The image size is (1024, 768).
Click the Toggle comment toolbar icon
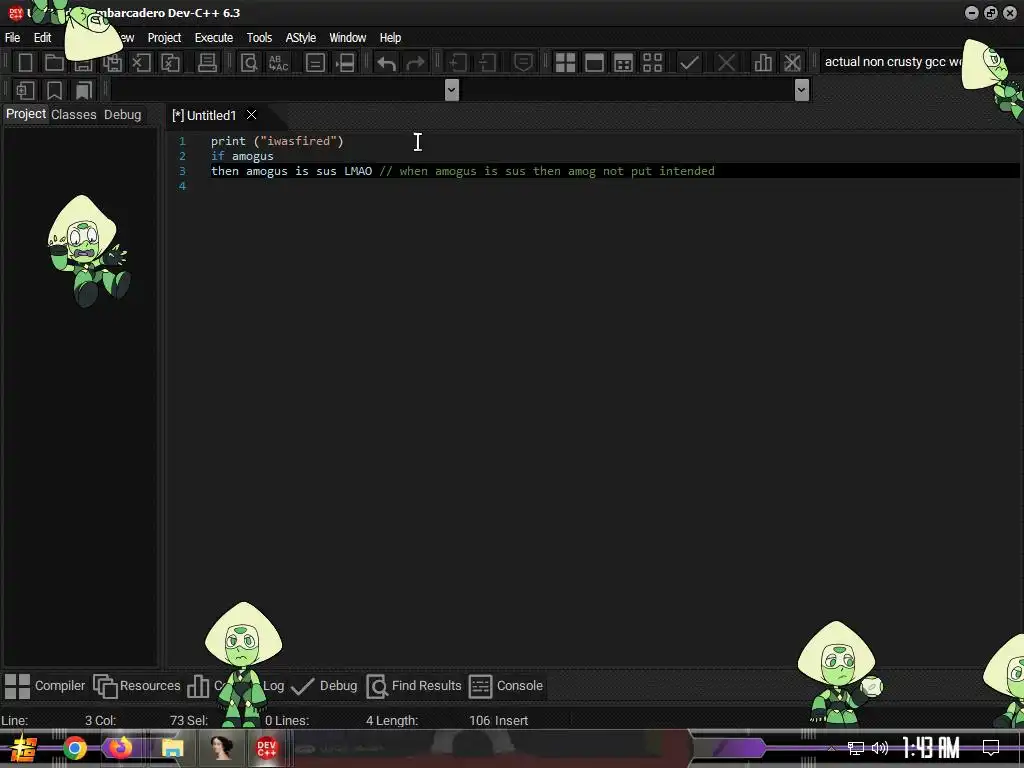tap(523, 63)
